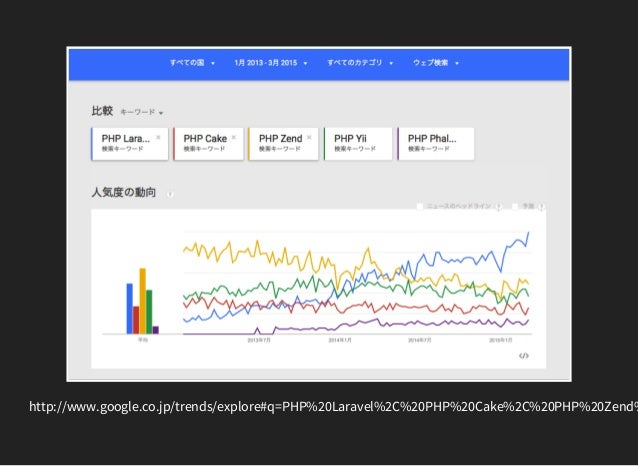Enable the forecast checkbox
The height and width of the screenshot is (466, 638).
(x=515, y=206)
